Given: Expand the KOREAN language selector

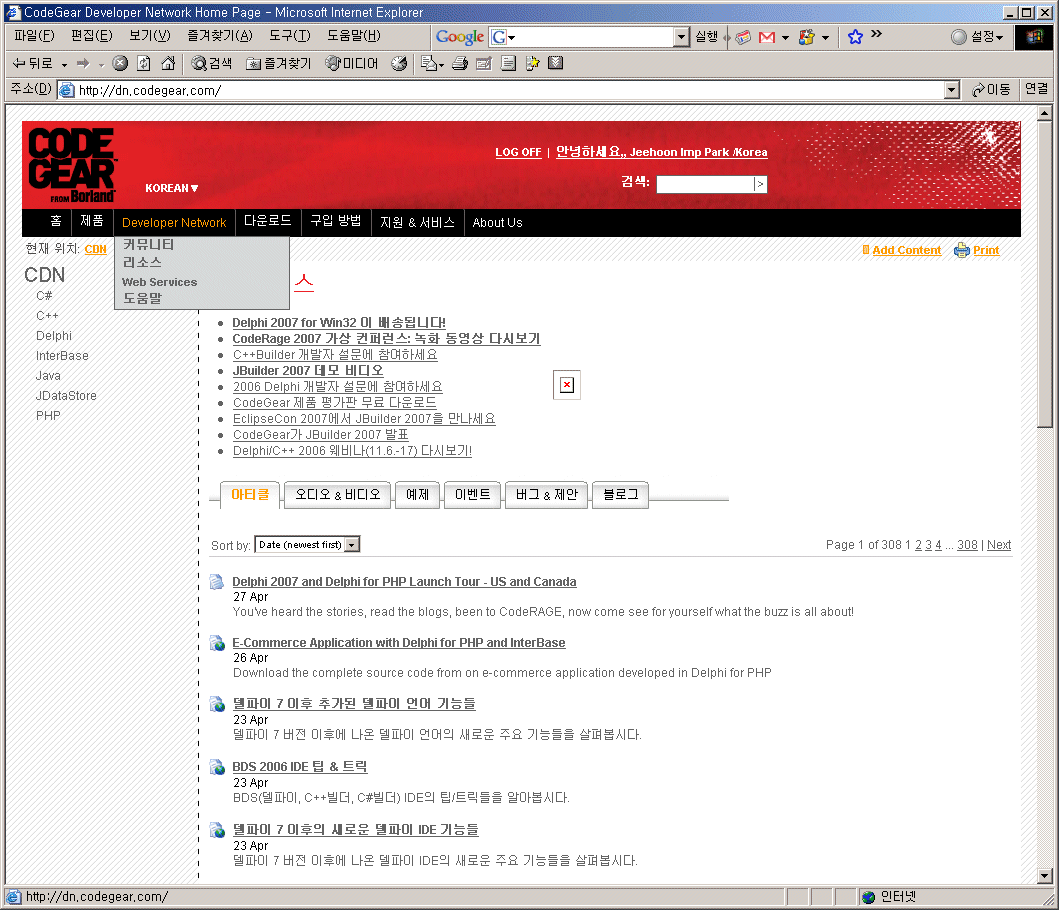Looking at the screenshot, I should (171, 188).
